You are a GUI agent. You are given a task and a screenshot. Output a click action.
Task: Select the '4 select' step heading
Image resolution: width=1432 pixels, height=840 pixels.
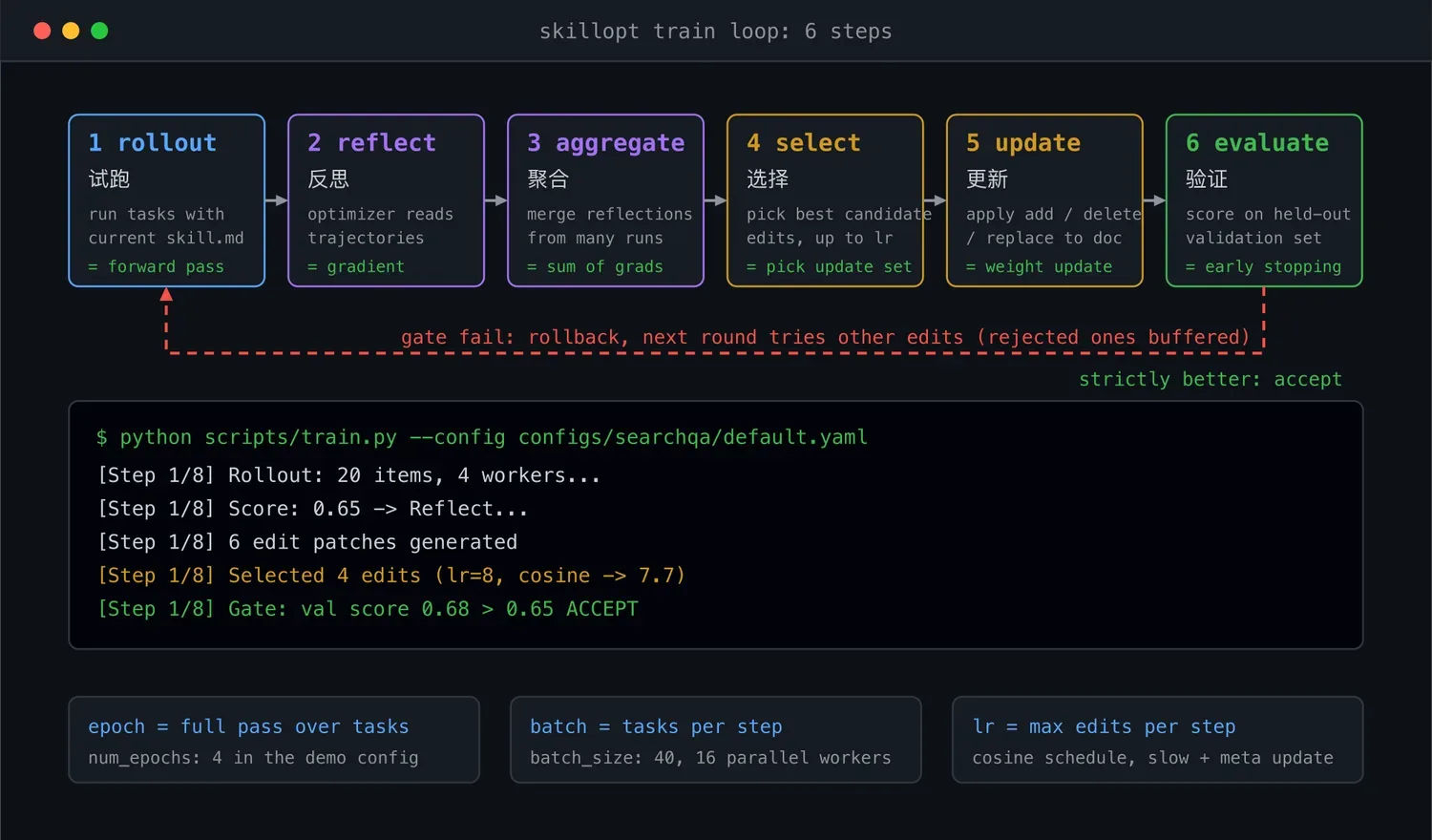(x=804, y=143)
